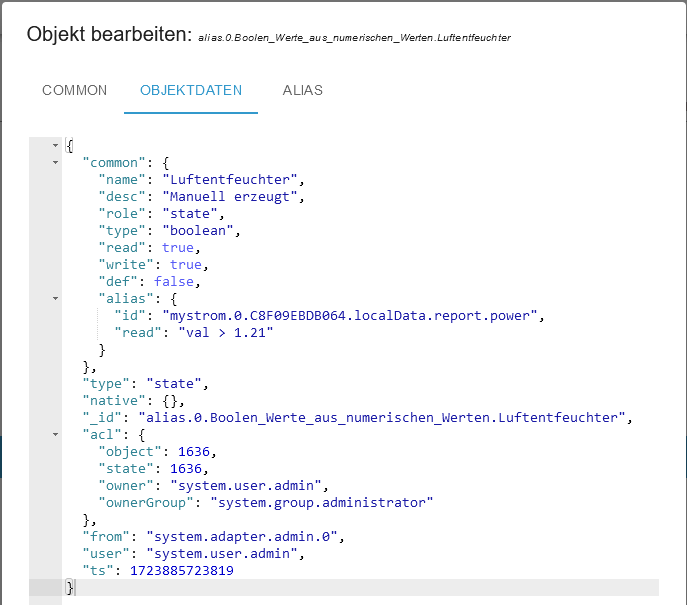This screenshot has width=687, height=605.
Task: Click the false value of "def"
Action: click(174, 281)
